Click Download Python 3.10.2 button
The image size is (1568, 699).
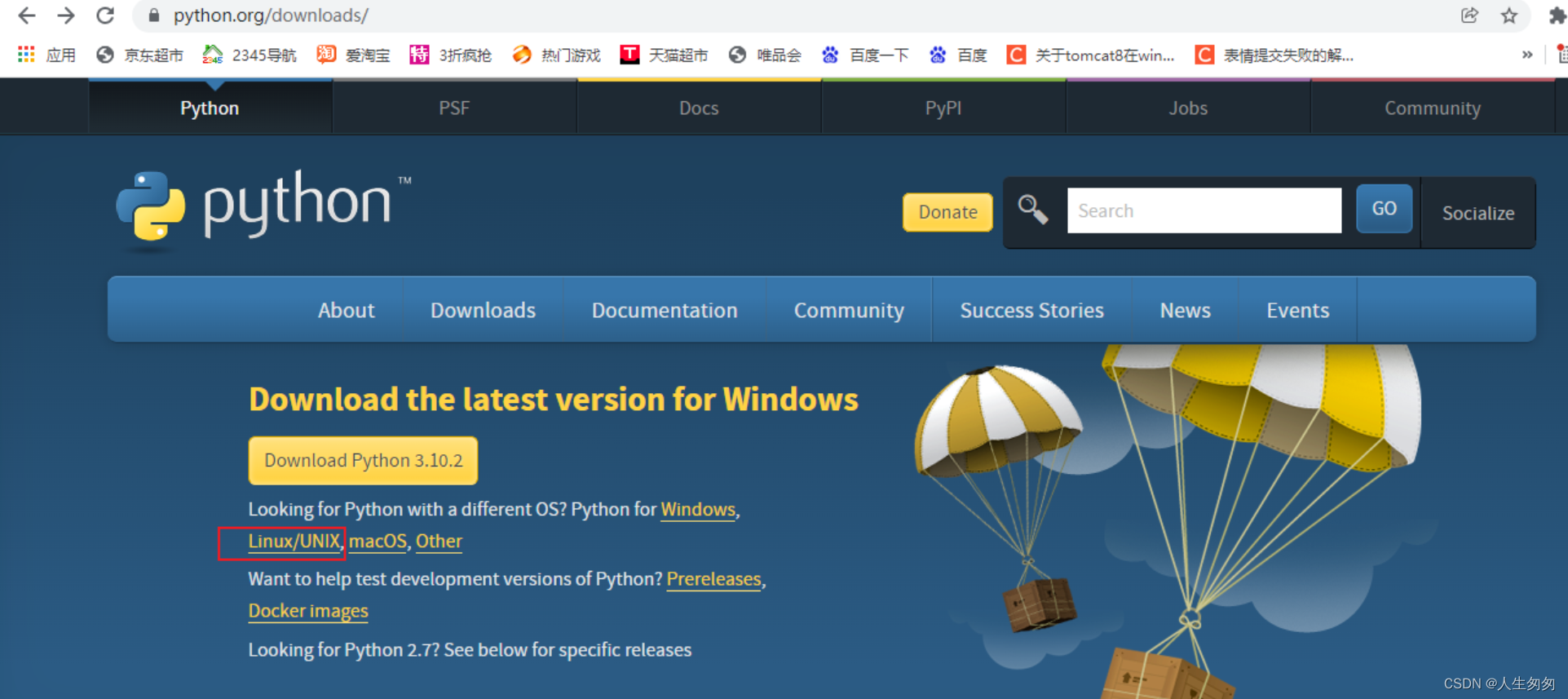(363, 460)
